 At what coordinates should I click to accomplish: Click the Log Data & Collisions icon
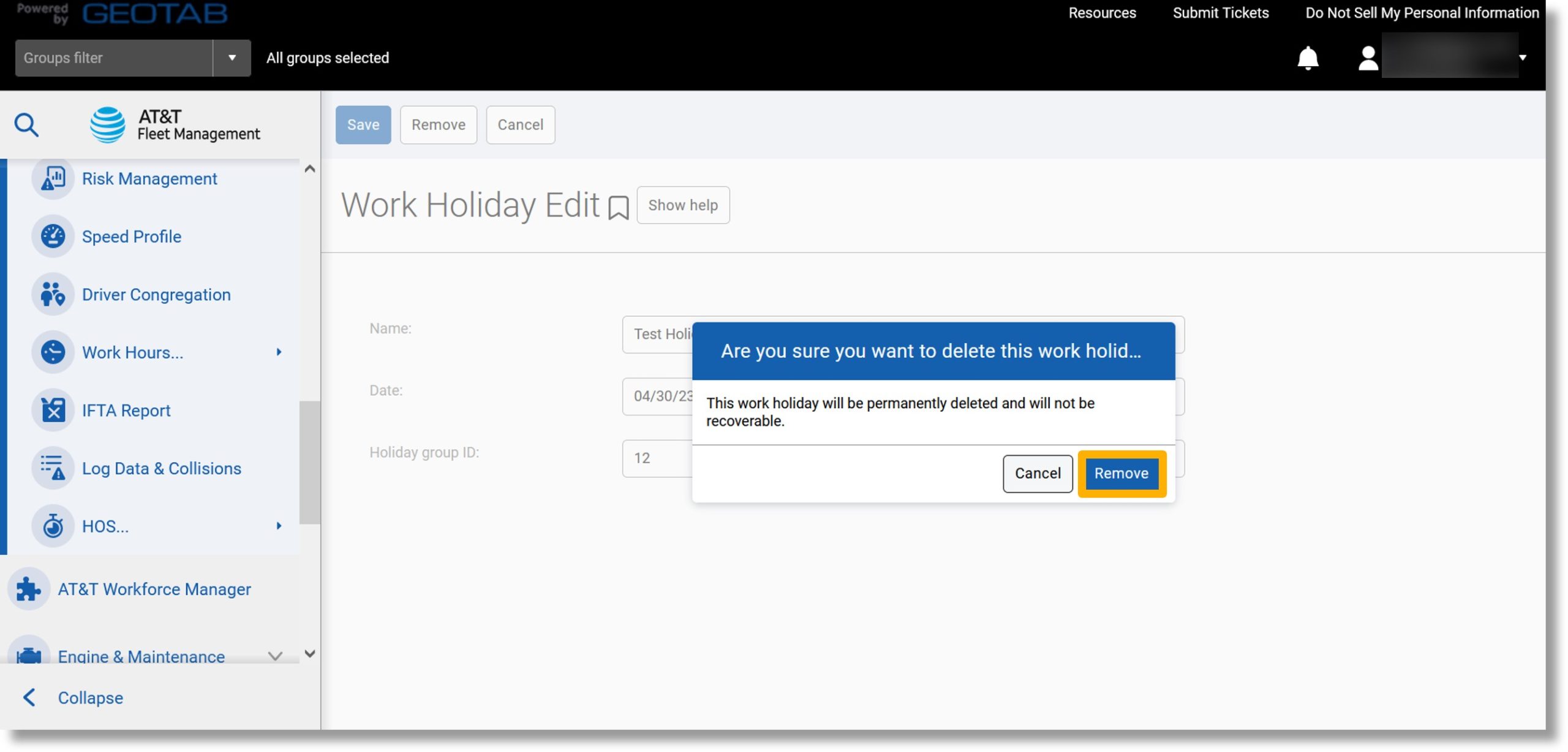click(53, 467)
